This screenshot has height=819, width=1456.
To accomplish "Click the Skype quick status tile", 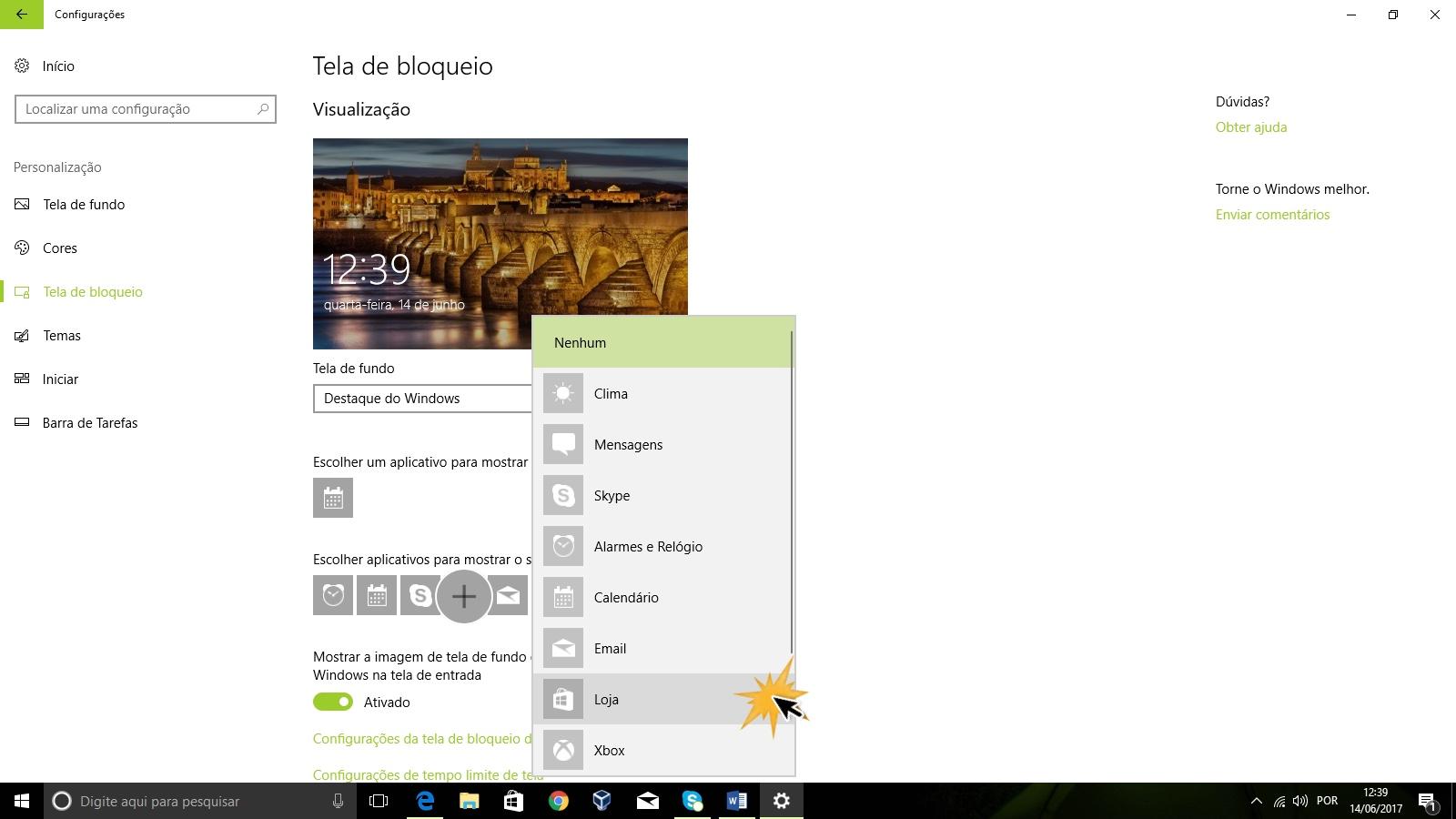I will [x=419, y=596].
